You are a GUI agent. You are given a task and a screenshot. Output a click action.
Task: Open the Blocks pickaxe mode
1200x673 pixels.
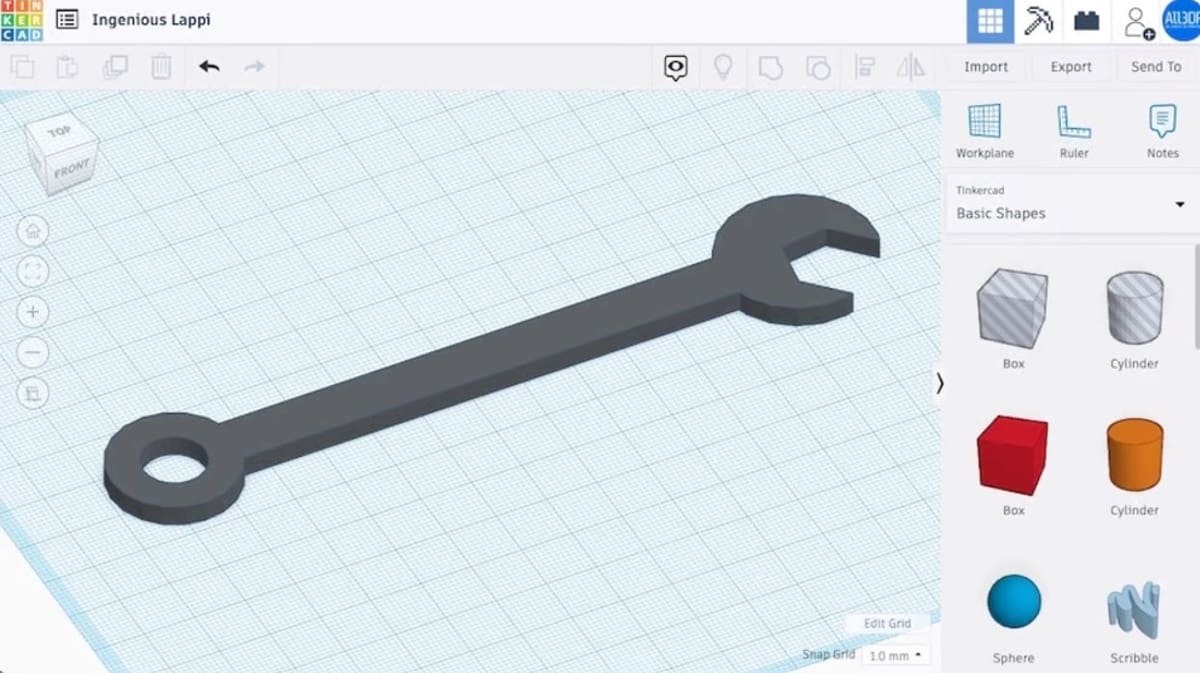(x=1039, y=21)
